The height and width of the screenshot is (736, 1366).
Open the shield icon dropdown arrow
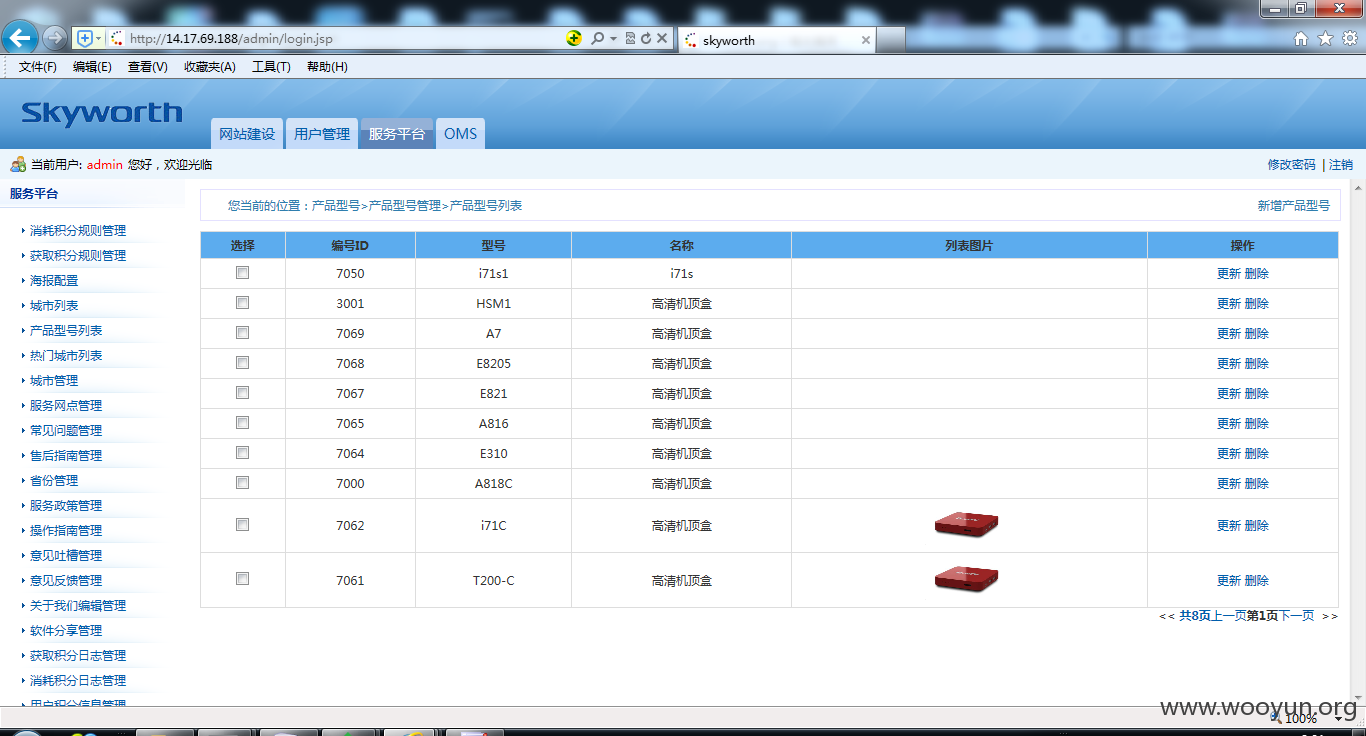pyautogui.click(x=99, y=38)
